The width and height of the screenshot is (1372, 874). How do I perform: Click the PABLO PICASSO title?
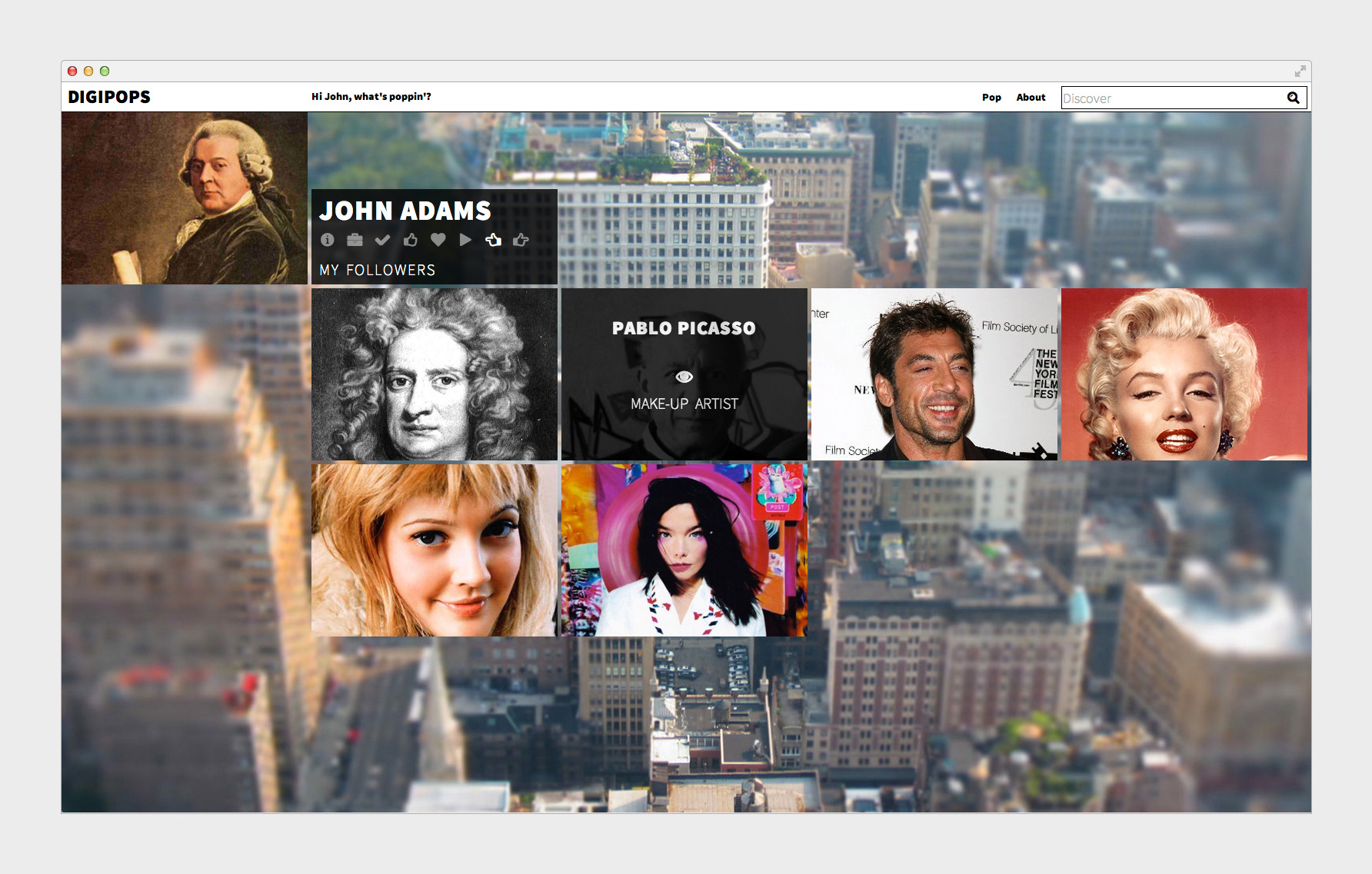click(684, 328)
